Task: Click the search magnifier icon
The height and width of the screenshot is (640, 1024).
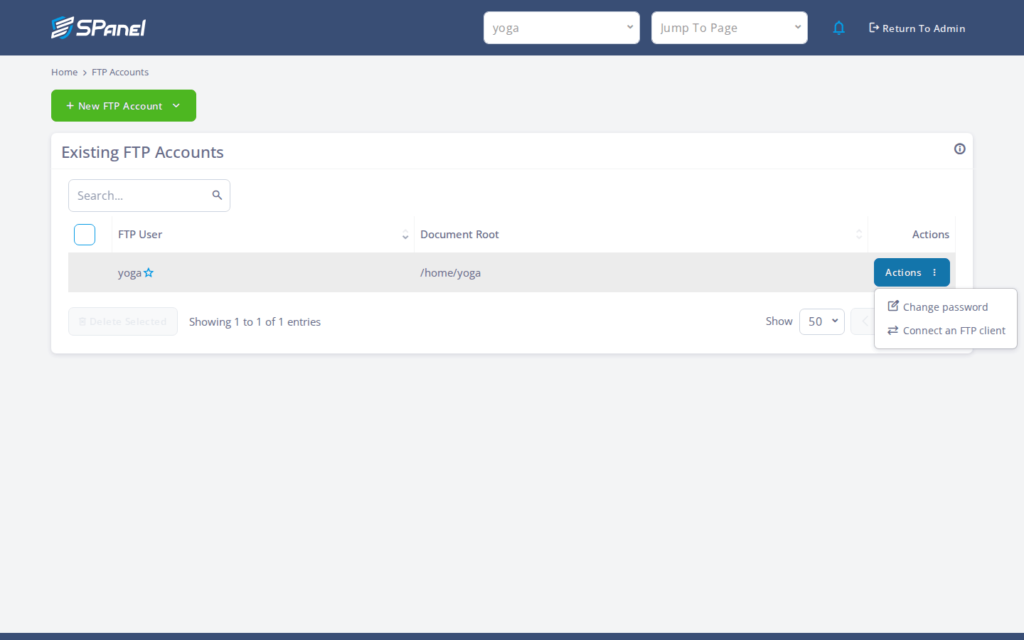Action: tap(217, 195)
